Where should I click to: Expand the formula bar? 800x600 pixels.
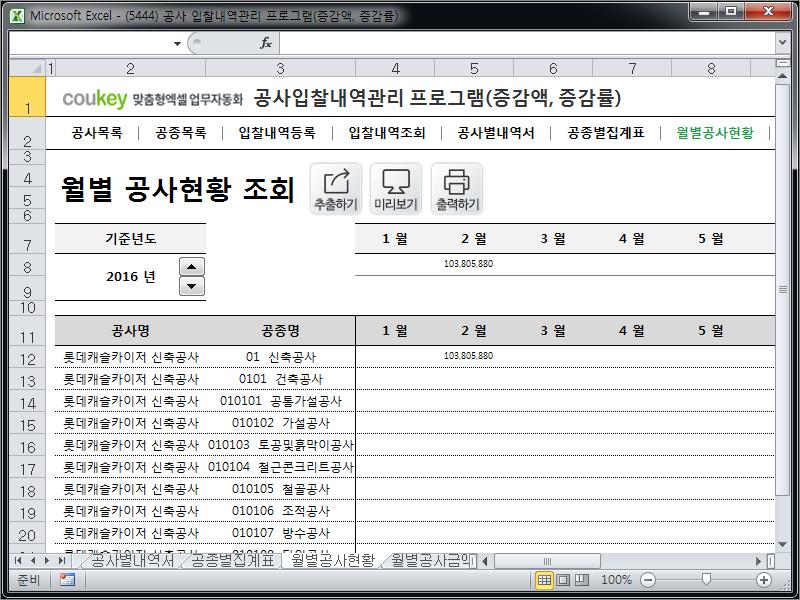pos(782,43)
